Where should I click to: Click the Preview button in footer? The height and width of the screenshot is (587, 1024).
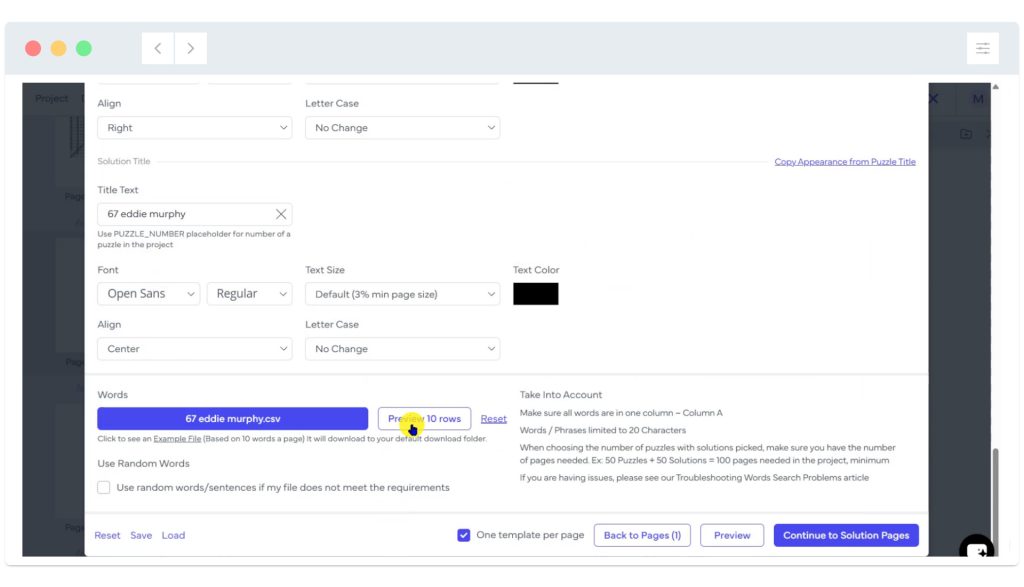tap(731, 535)
